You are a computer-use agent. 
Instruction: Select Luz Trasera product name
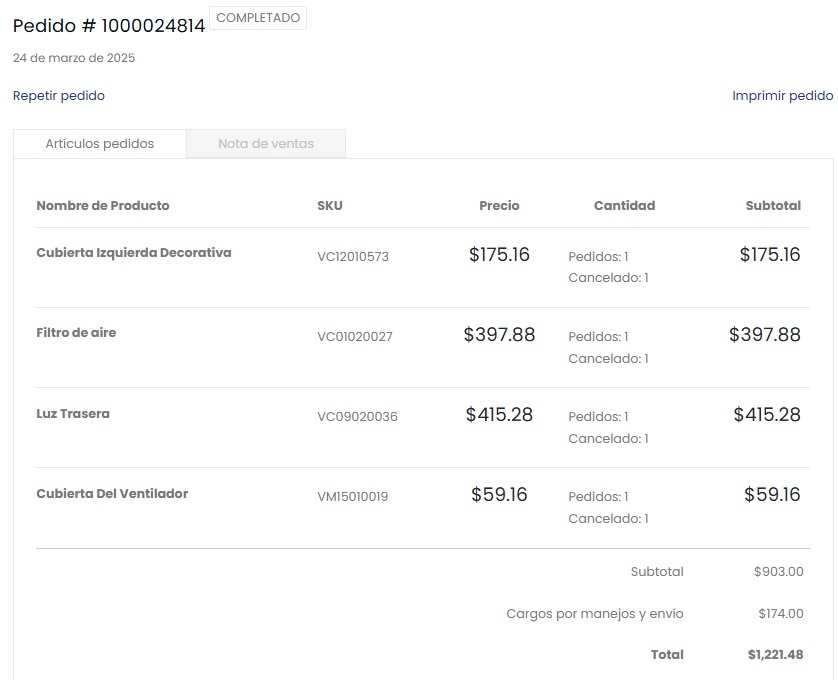click(73, 413)
